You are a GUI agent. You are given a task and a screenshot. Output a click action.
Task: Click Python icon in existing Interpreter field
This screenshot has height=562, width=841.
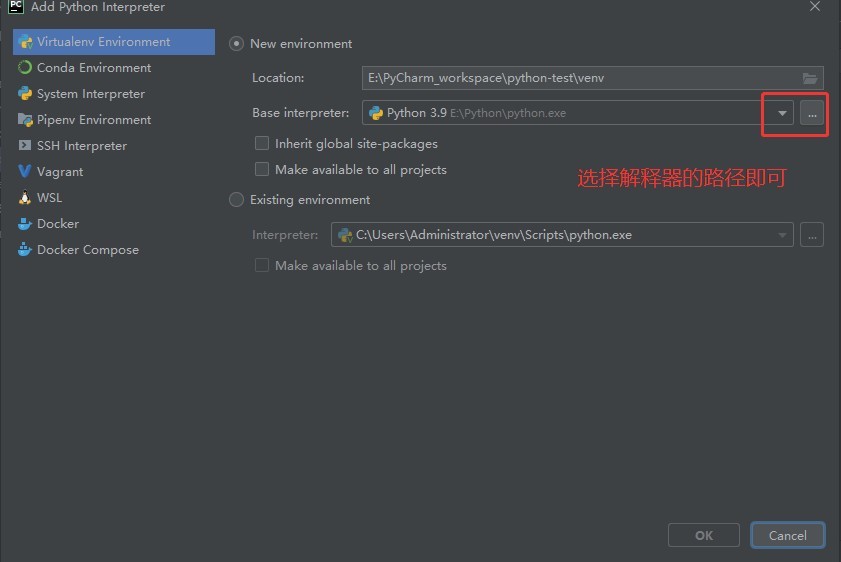[345, 235]
